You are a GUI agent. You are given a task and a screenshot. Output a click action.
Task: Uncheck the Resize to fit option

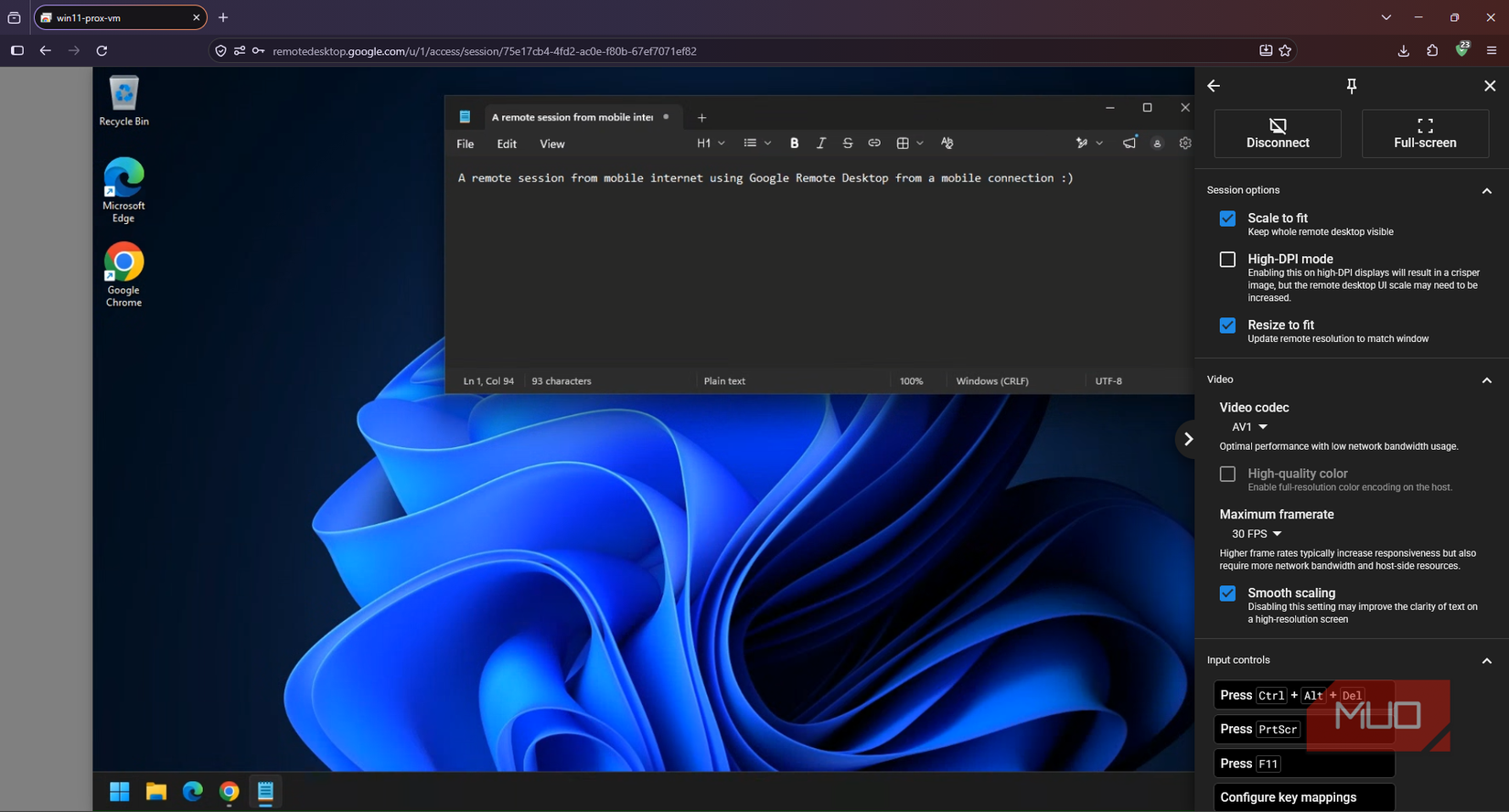click(1227, 326)
